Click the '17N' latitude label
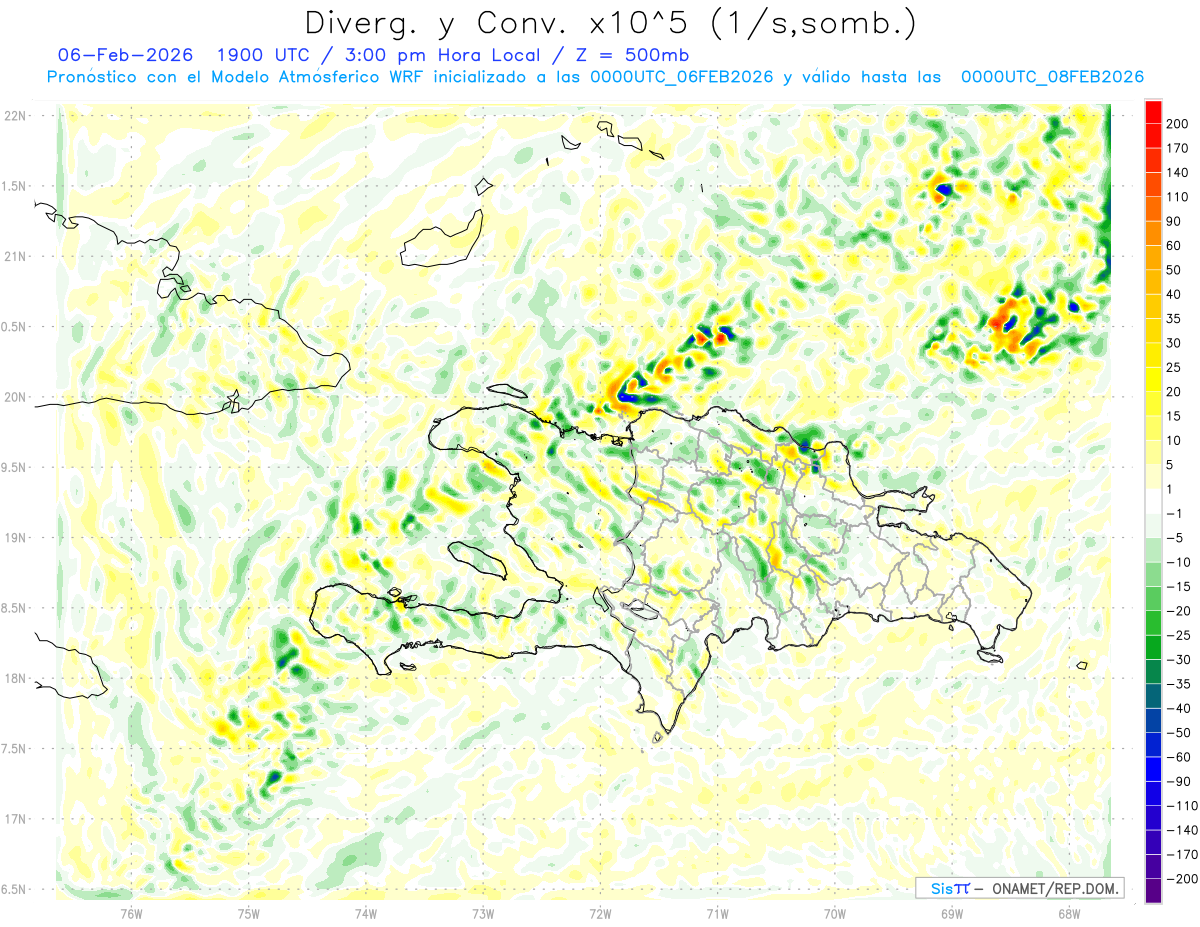Image resolution: width=1200 pixels, height=927 pixels. pyautogui.click(x=15, y=820)
